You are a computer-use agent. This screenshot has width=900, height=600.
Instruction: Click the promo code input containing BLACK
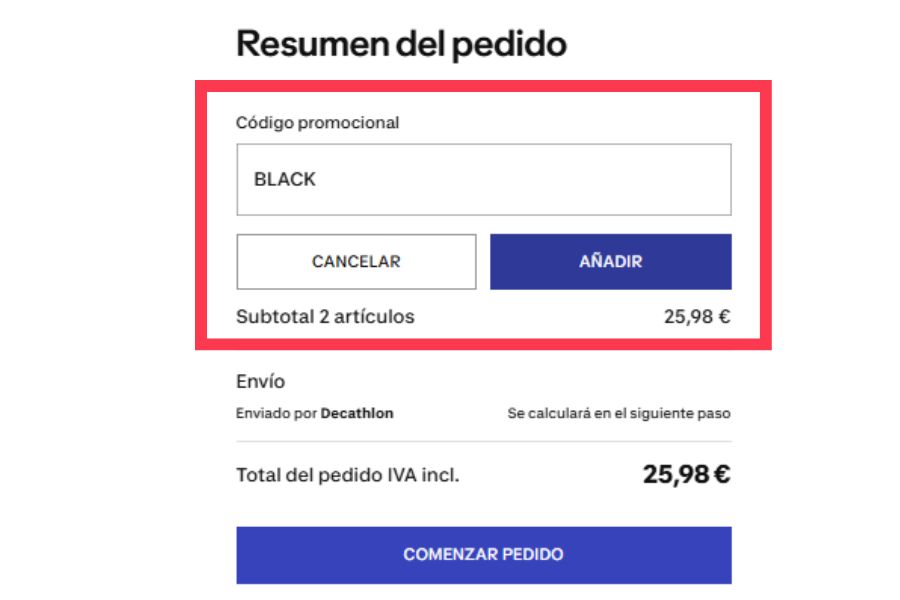point(484,180)
